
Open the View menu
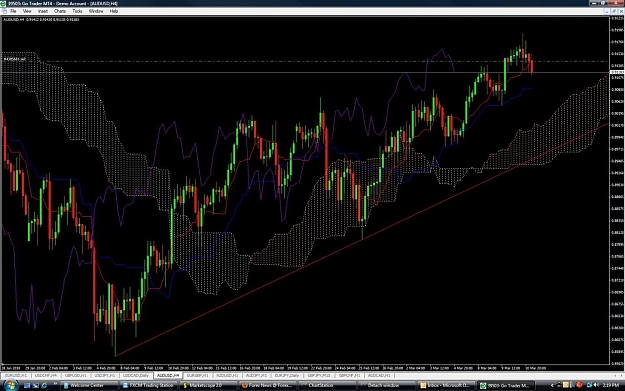pyautogui.click(x=27, y=11)
